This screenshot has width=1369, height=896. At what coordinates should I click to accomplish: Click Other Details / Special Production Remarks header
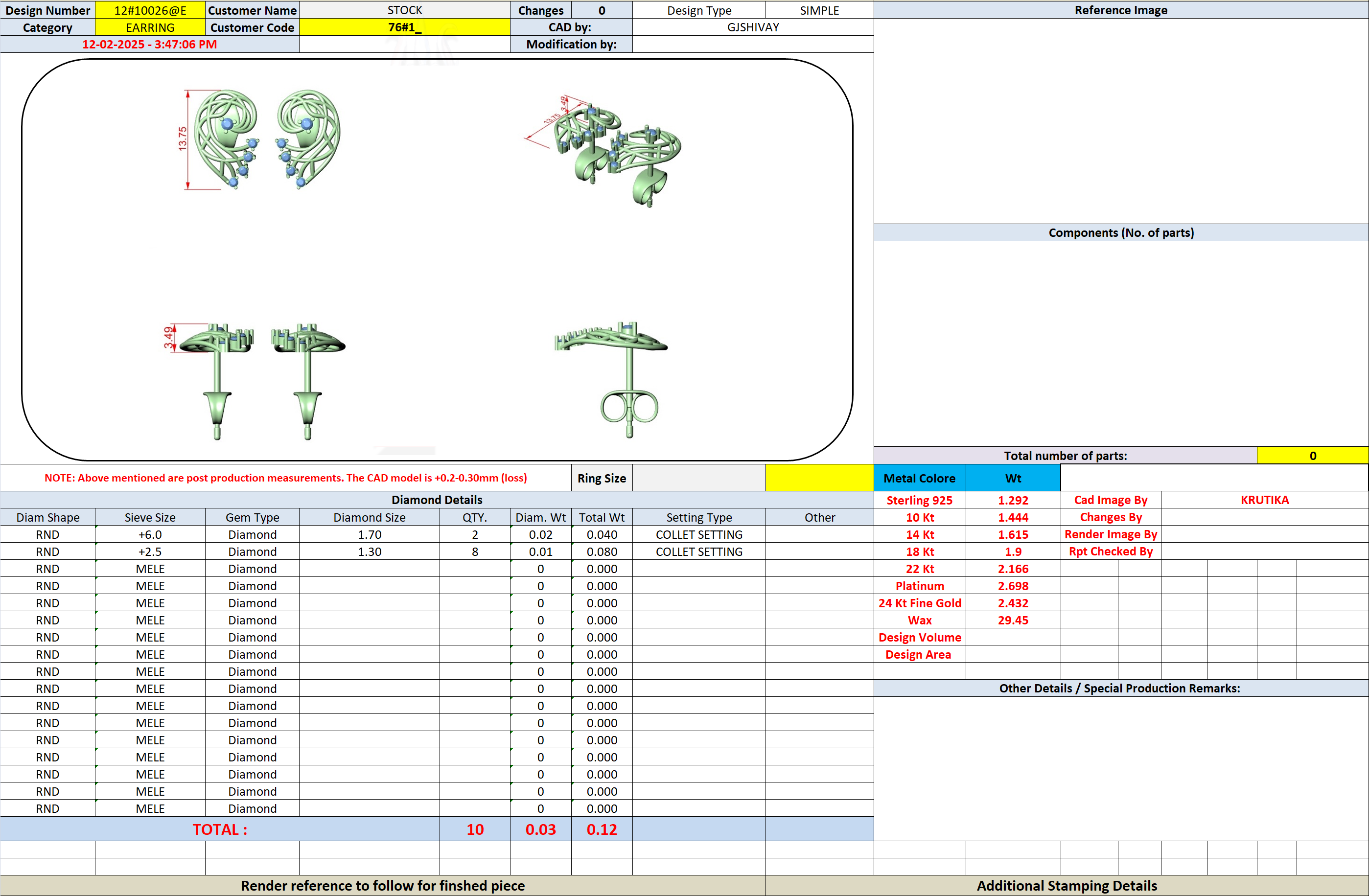pos(1120,688)
